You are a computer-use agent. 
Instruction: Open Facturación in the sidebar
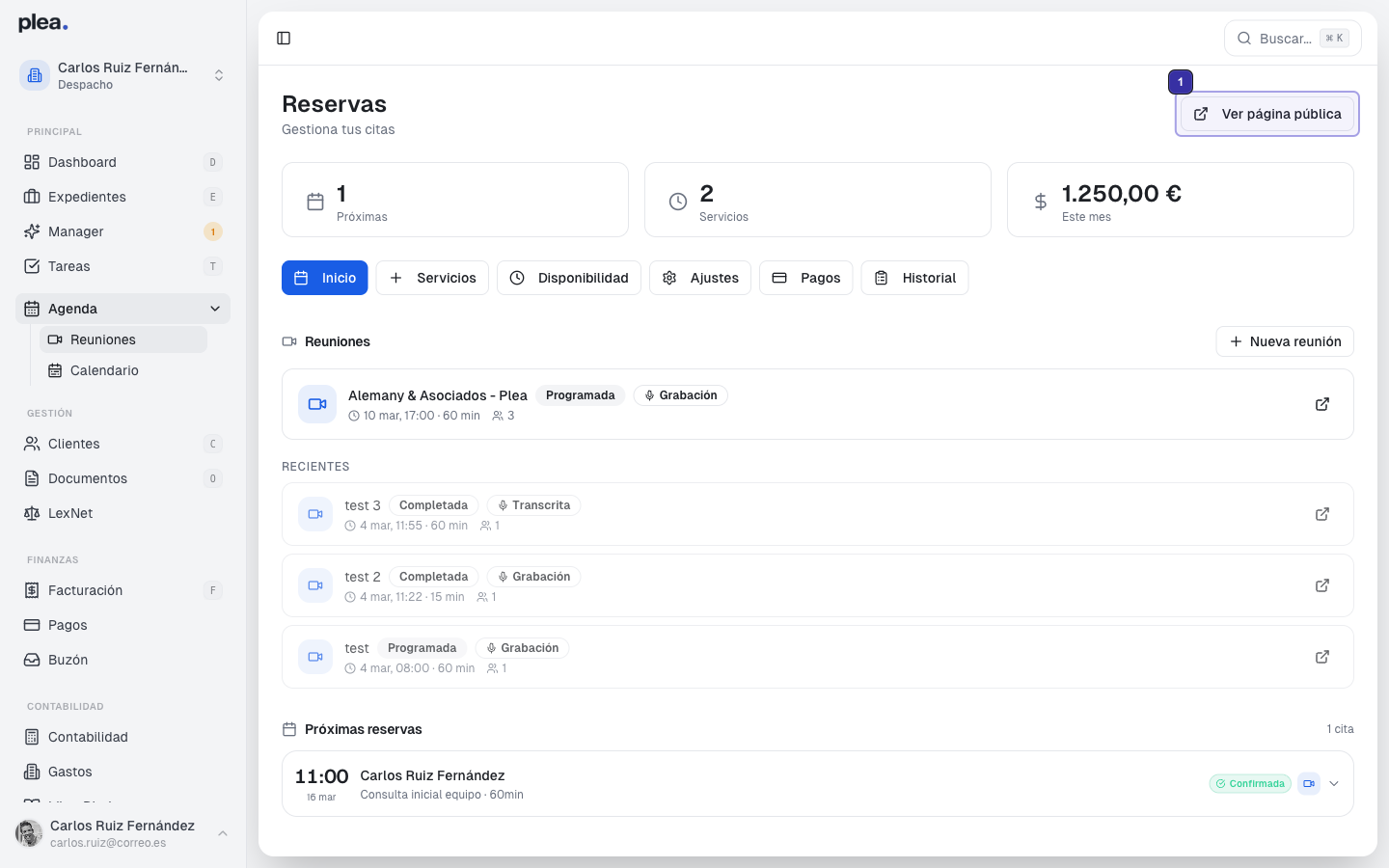[x=123, y=590]
